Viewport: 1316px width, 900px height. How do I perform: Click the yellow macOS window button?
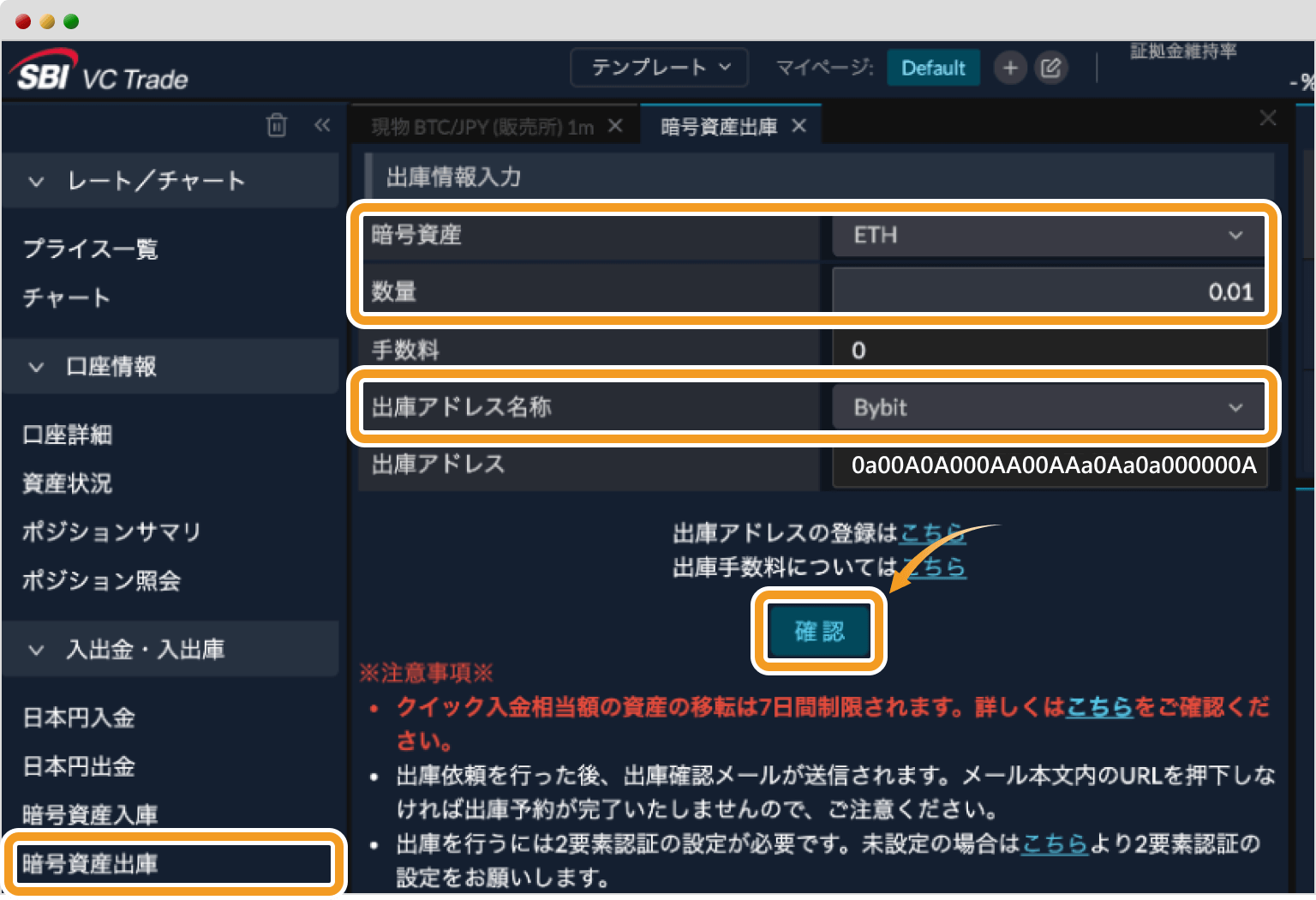tap(47, 21)
